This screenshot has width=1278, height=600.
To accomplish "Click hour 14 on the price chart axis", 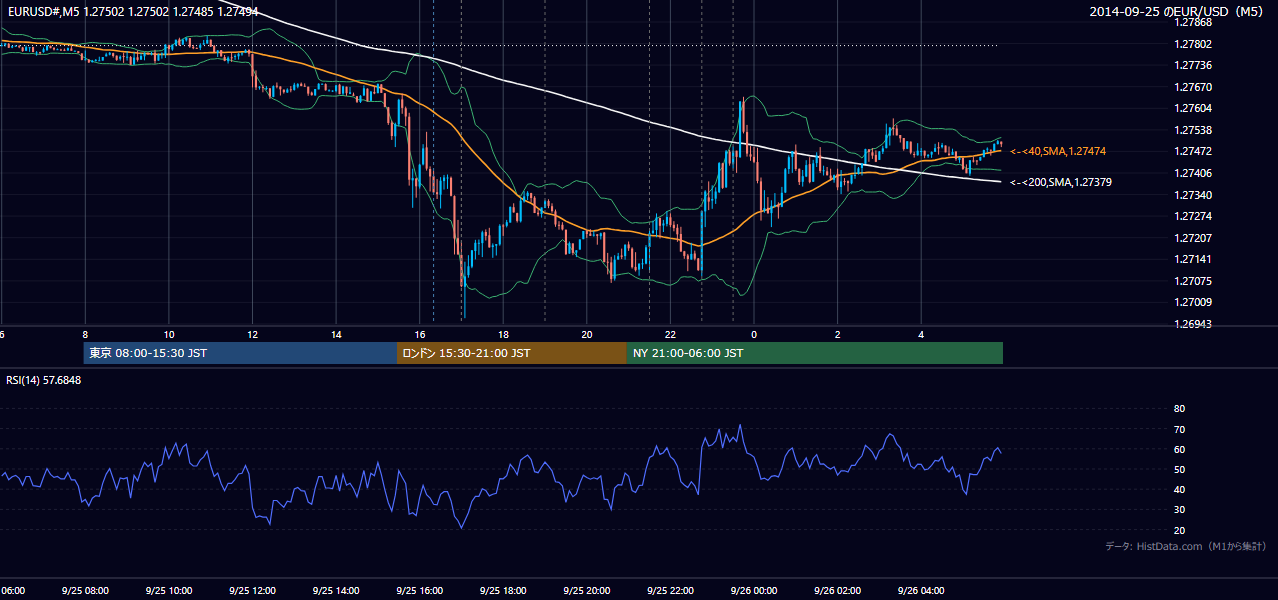I will (336, 335).
